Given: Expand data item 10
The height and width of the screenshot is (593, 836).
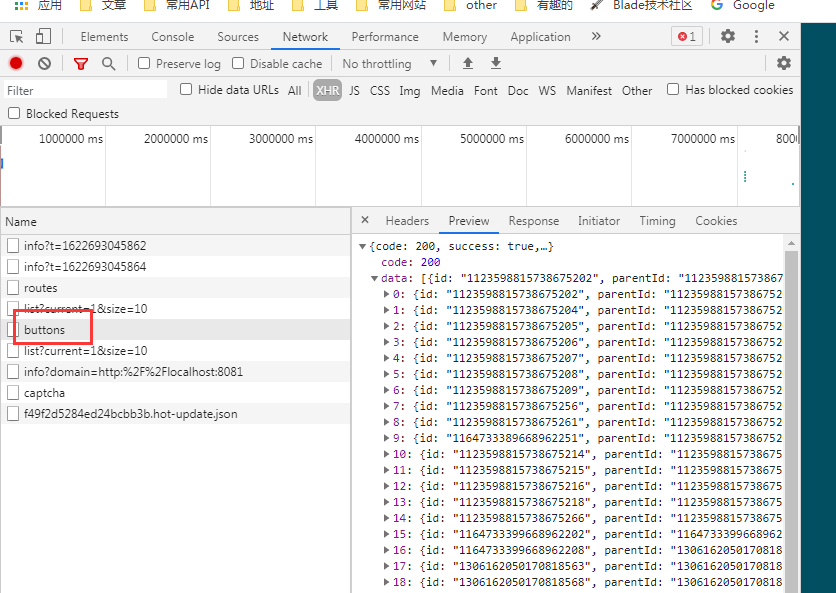Looking at the screenshot, I should [x=387, y=454].
